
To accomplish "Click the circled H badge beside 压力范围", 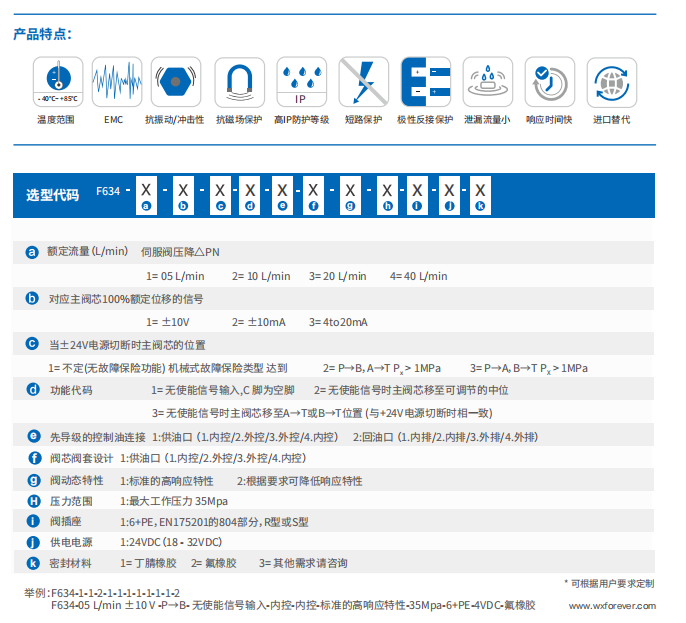I will (x=32, y=500).
